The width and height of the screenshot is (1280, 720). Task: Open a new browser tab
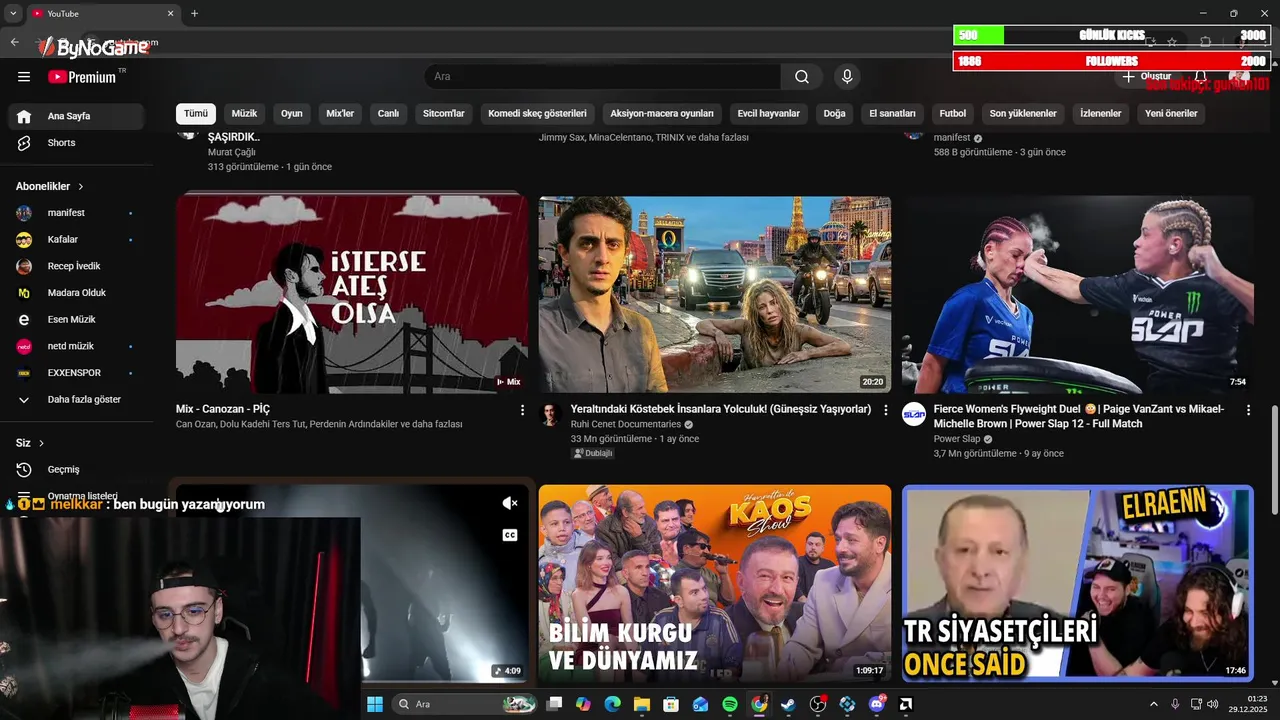(x=194, y=14)
